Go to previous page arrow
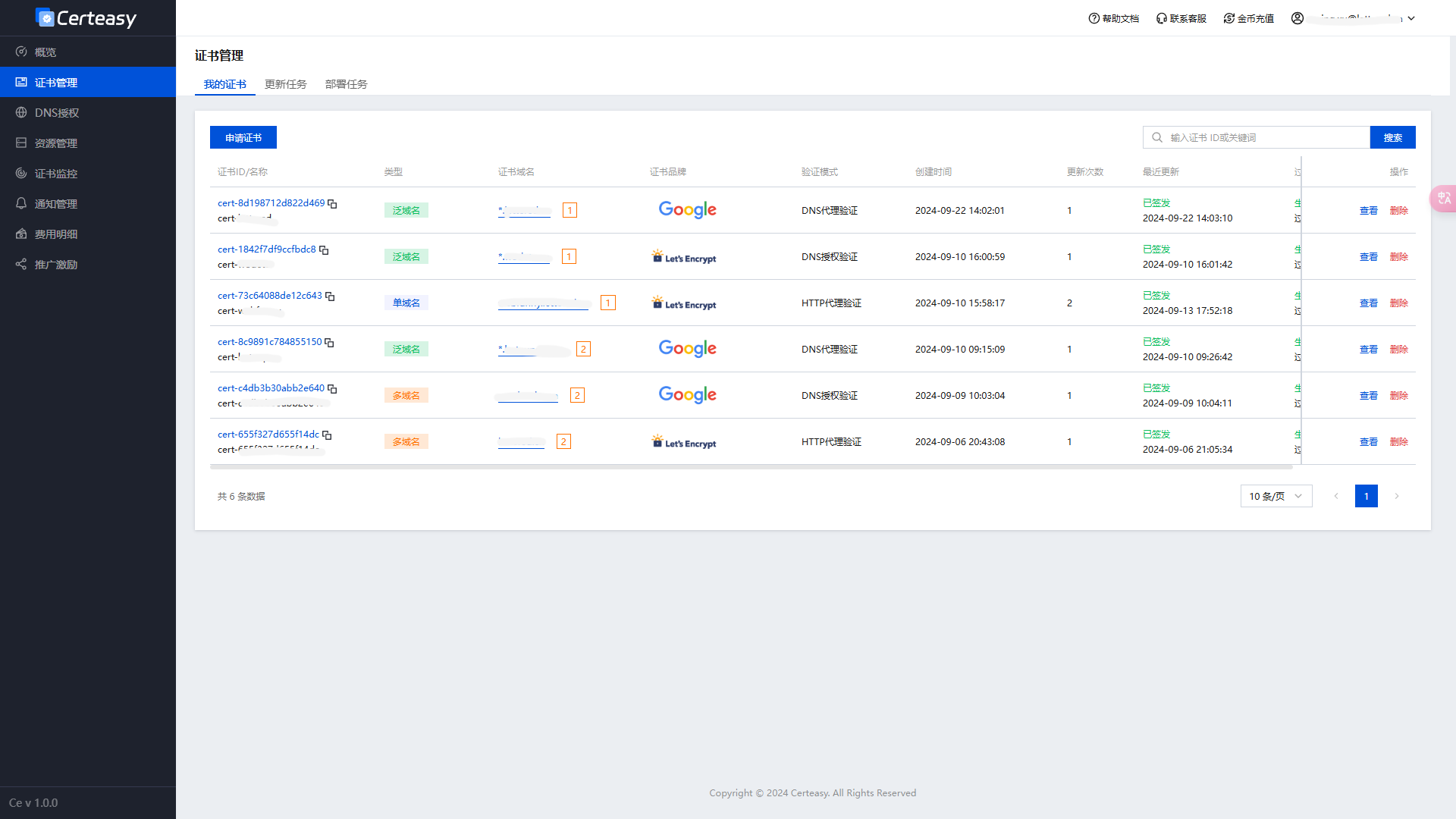The image size is (1456, 819). click(x=1336, y=496)
